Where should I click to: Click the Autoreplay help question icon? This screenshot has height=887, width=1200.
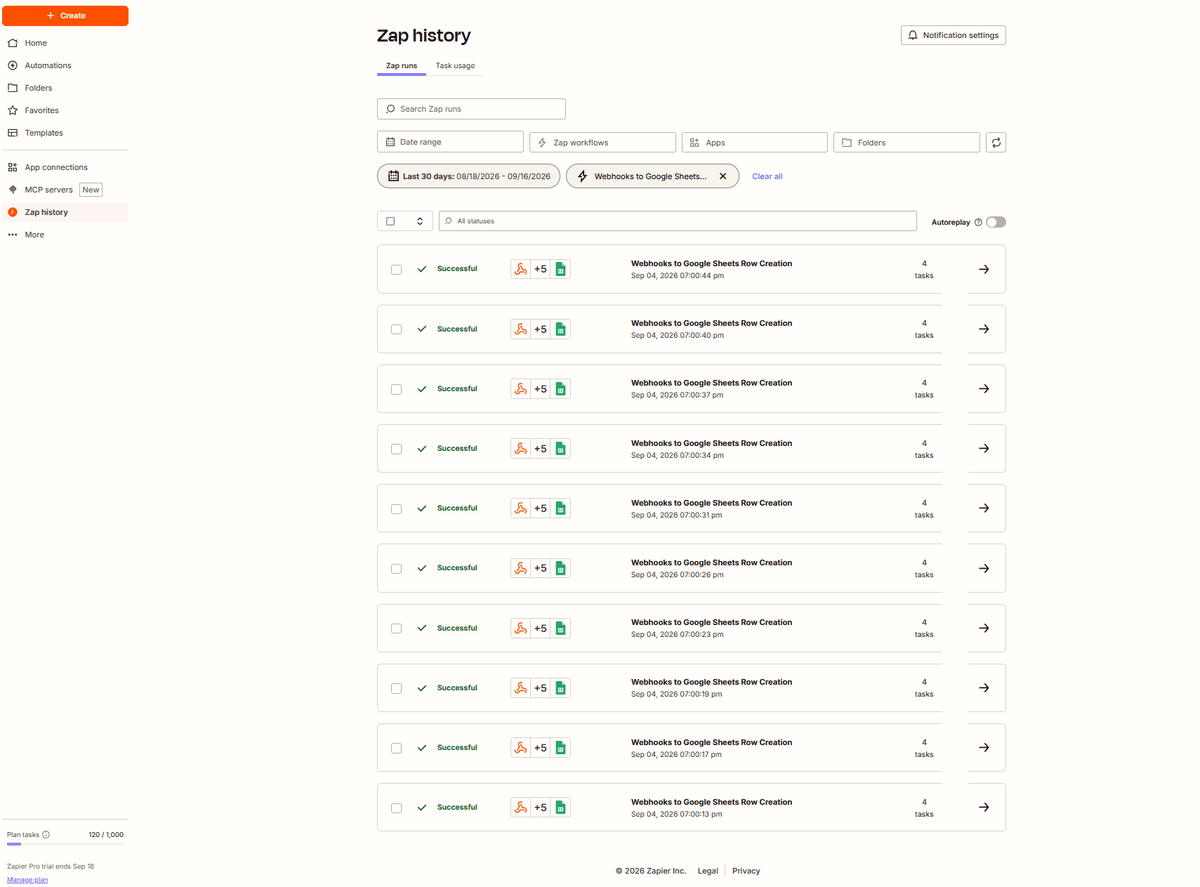(978, 222)
